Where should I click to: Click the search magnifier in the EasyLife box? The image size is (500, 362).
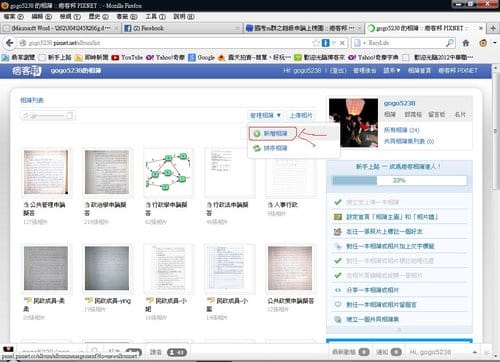(x=450, y=43)
